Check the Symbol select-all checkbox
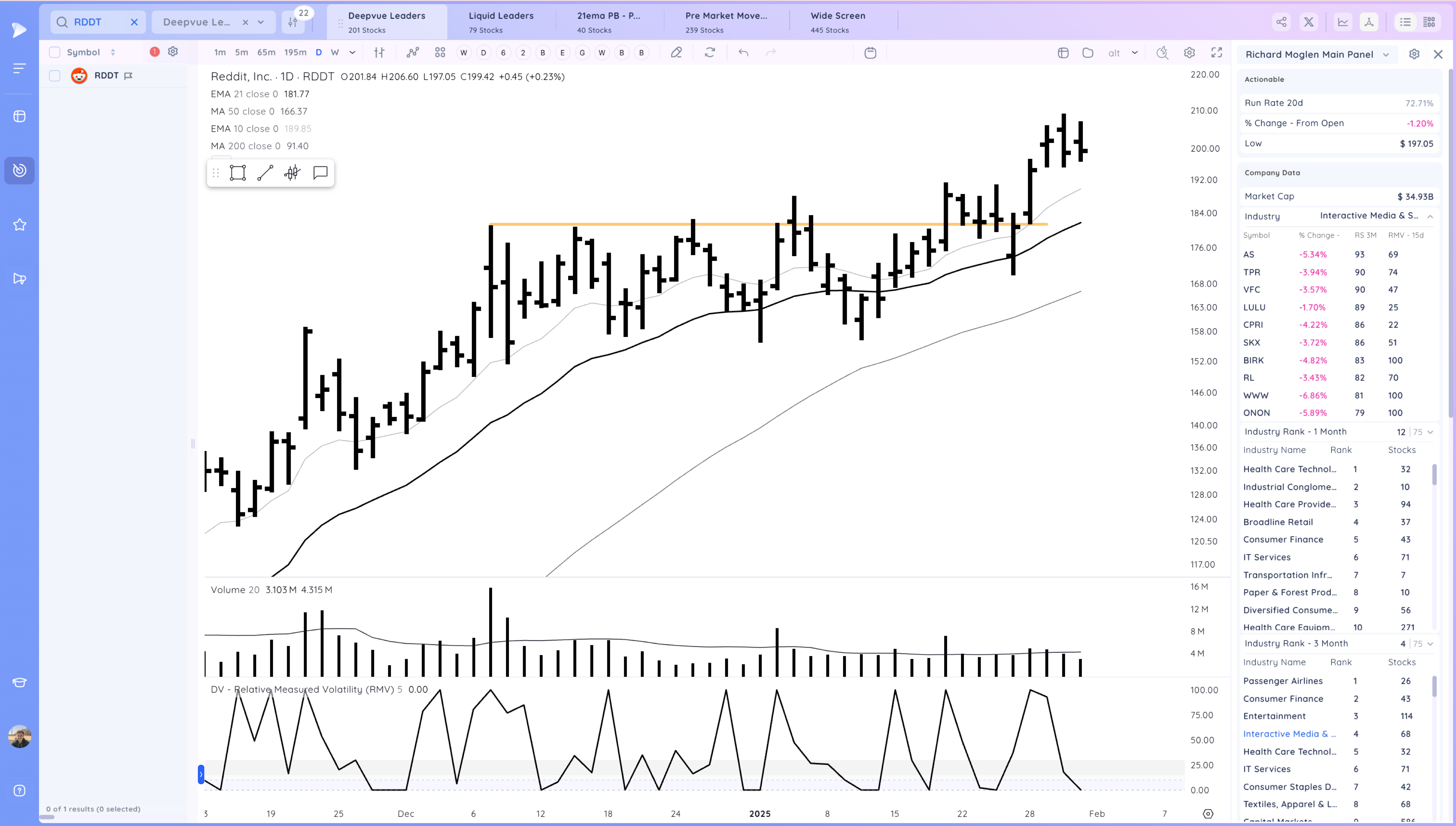Image resolution: width=1456 pixels, height=826 pixels. [x=55, y=52]
